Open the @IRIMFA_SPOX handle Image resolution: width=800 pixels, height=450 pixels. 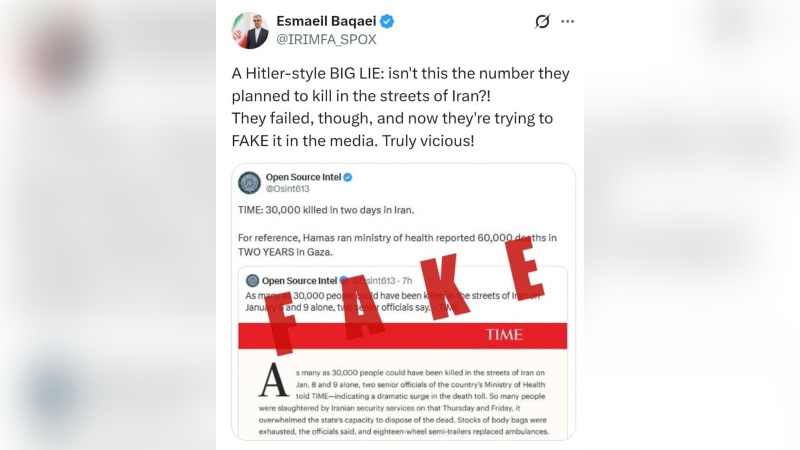(324, 39)
